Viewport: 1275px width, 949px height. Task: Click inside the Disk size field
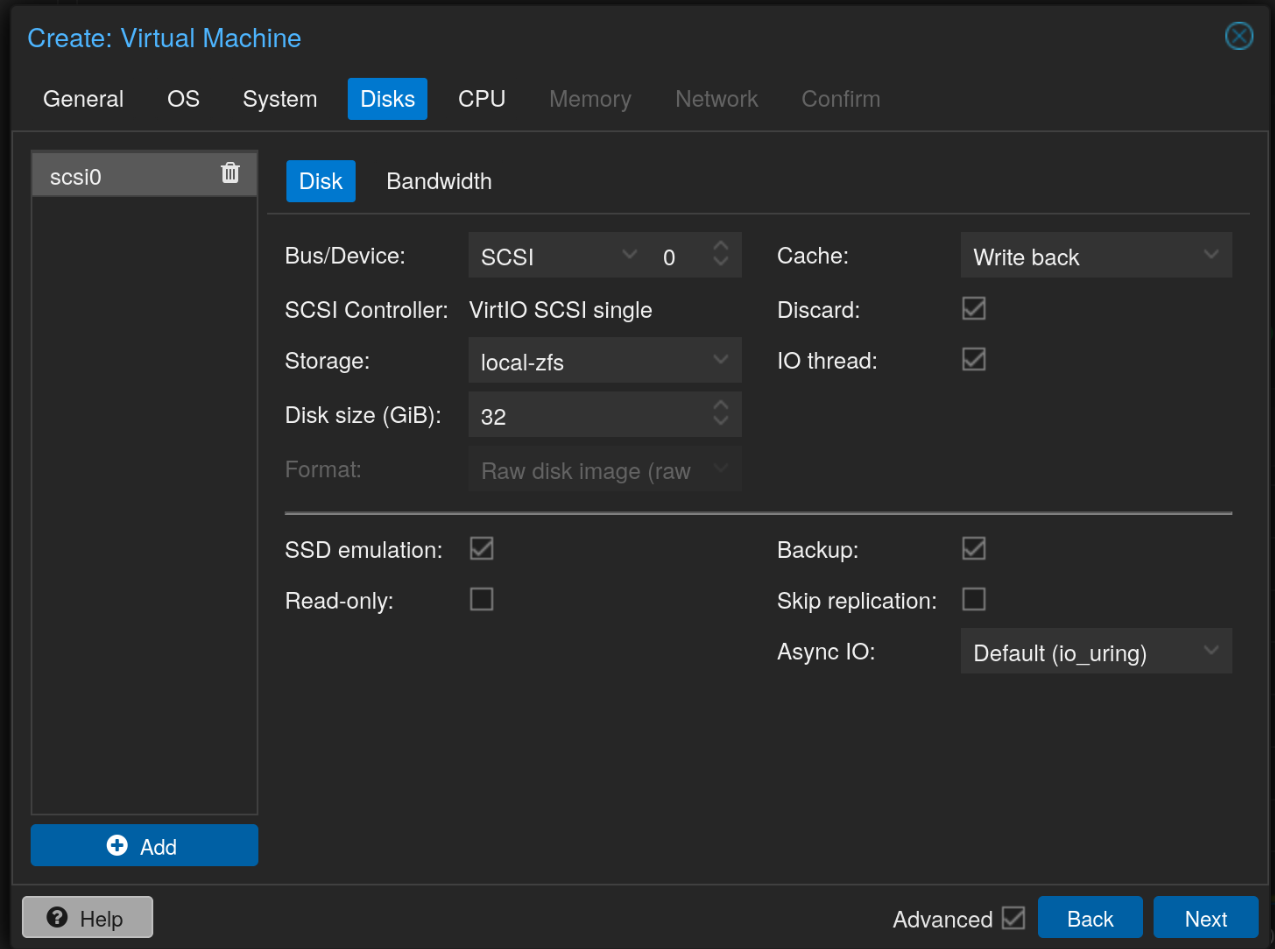coord(580,414)
